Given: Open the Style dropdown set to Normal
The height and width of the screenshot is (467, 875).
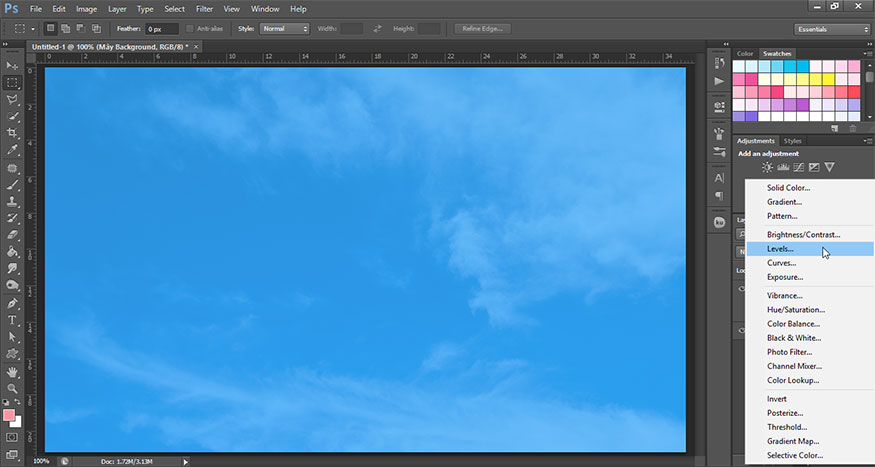Looking at the screenshot, I should (x=284, y=28).
